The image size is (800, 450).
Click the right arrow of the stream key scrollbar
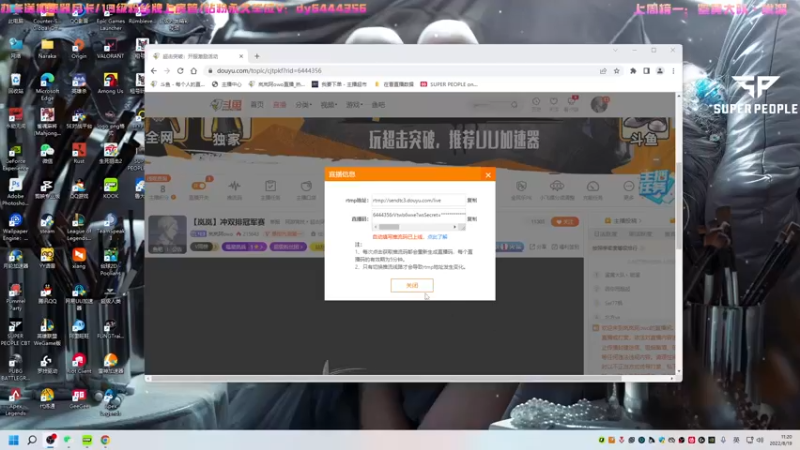pos(455,227)
